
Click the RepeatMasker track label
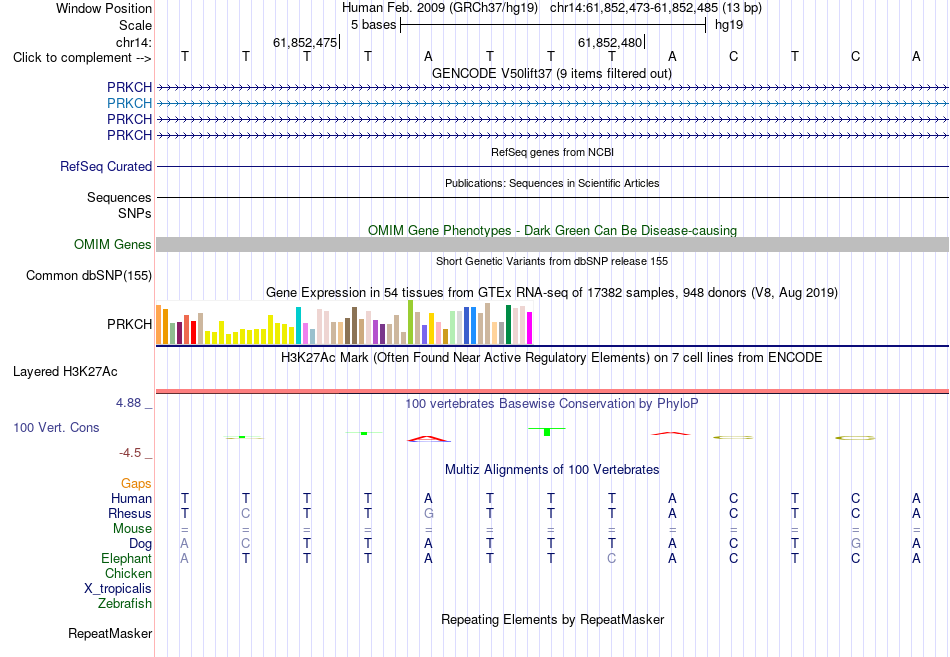pyautogui.click(x=110, y=633)
